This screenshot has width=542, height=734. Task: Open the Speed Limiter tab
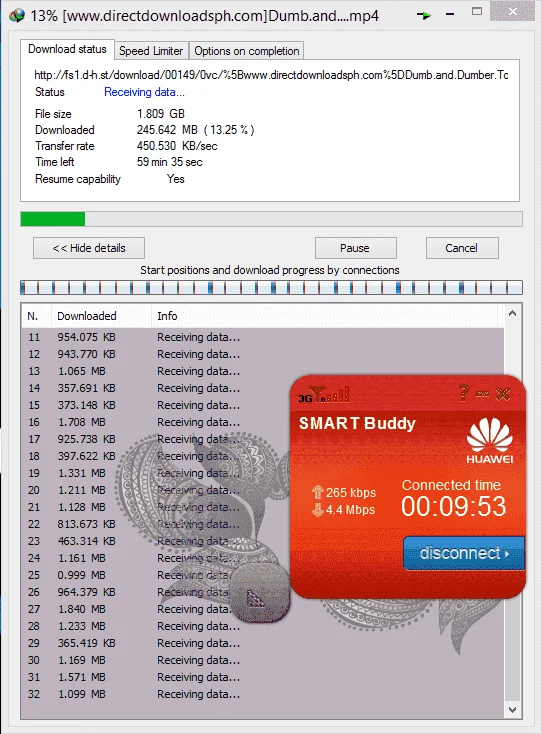pos(151,51)
